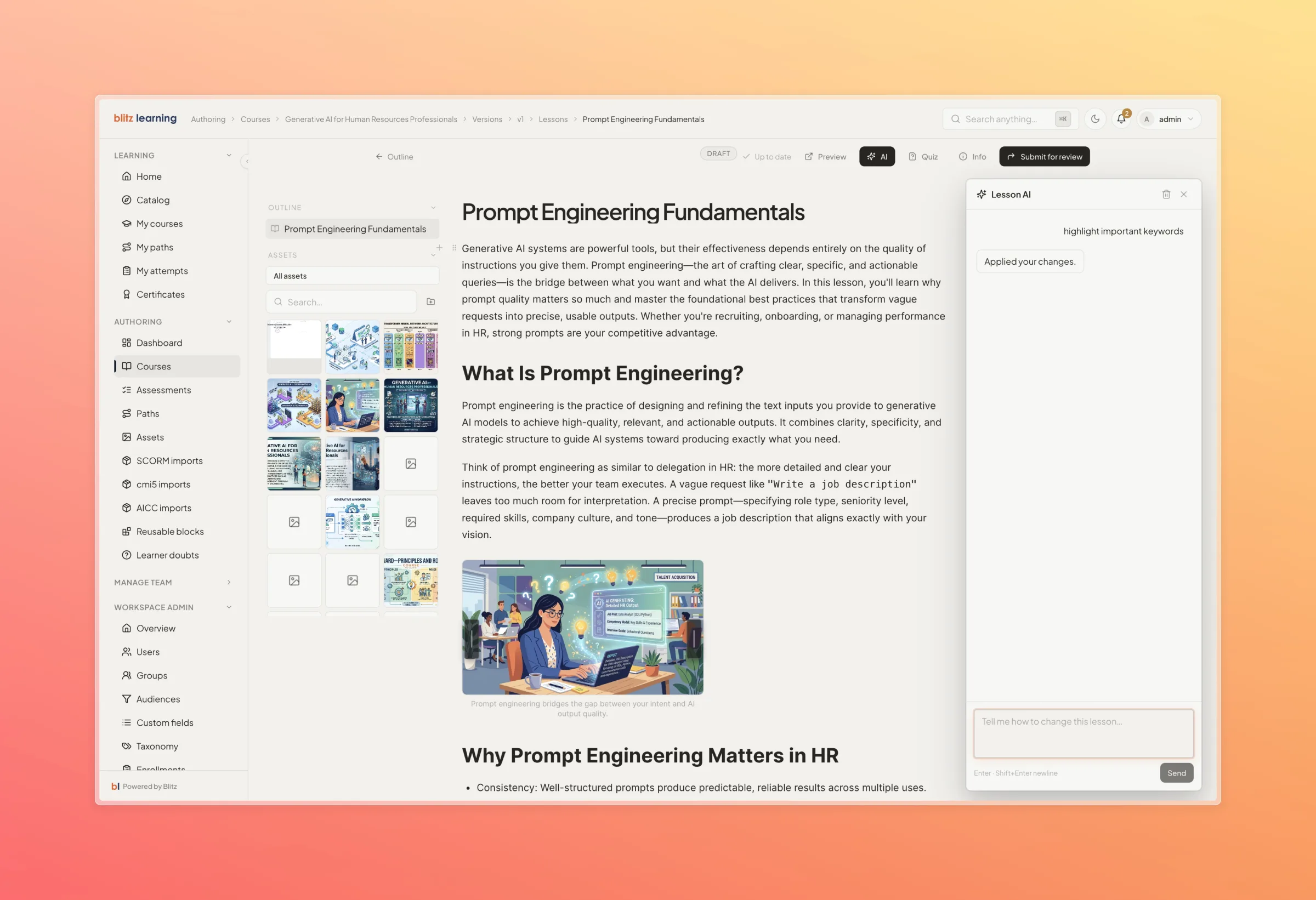Toggle dark mode with the moon icon

1095,119
